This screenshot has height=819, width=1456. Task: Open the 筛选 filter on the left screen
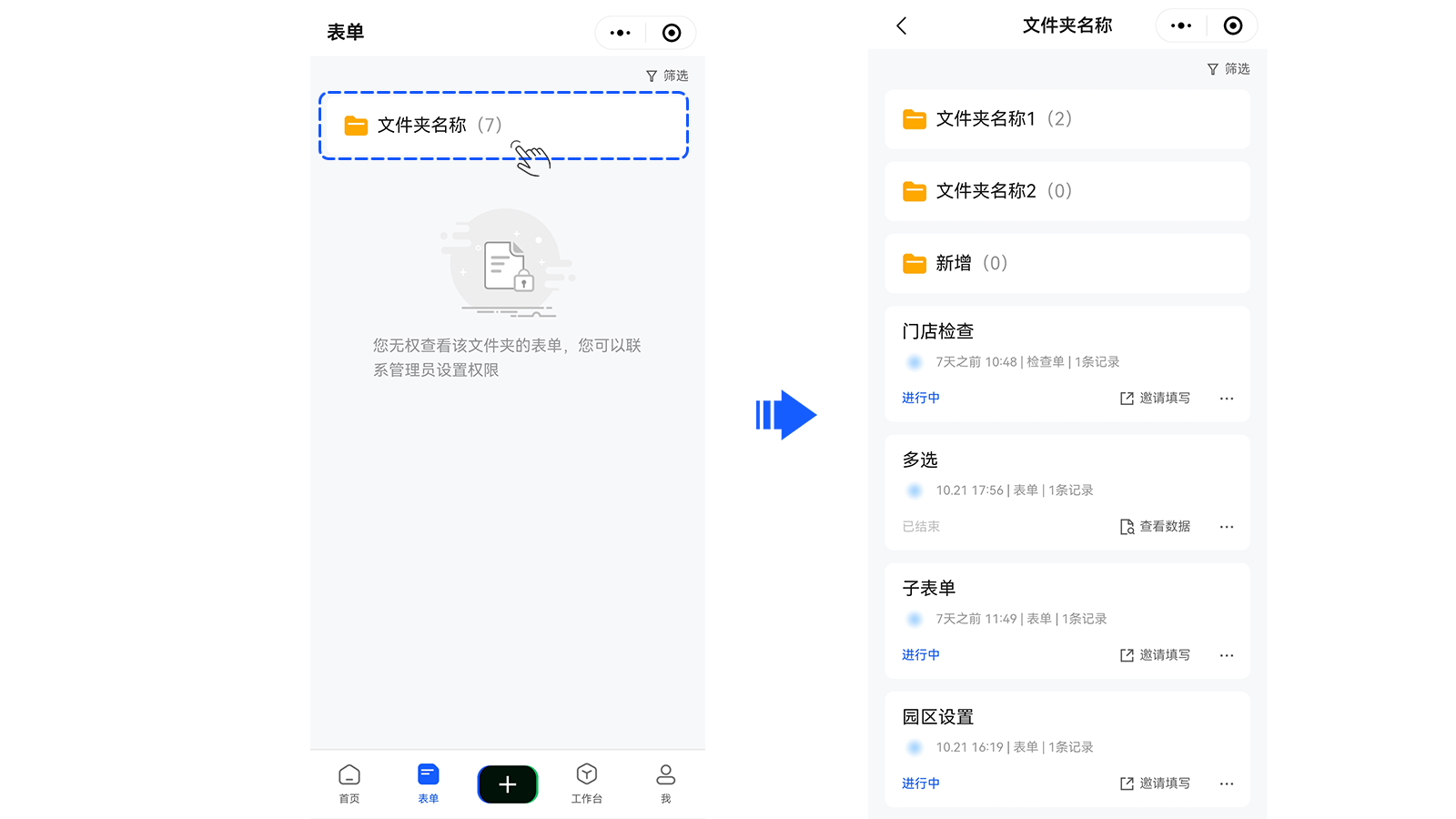click(665, 76)
